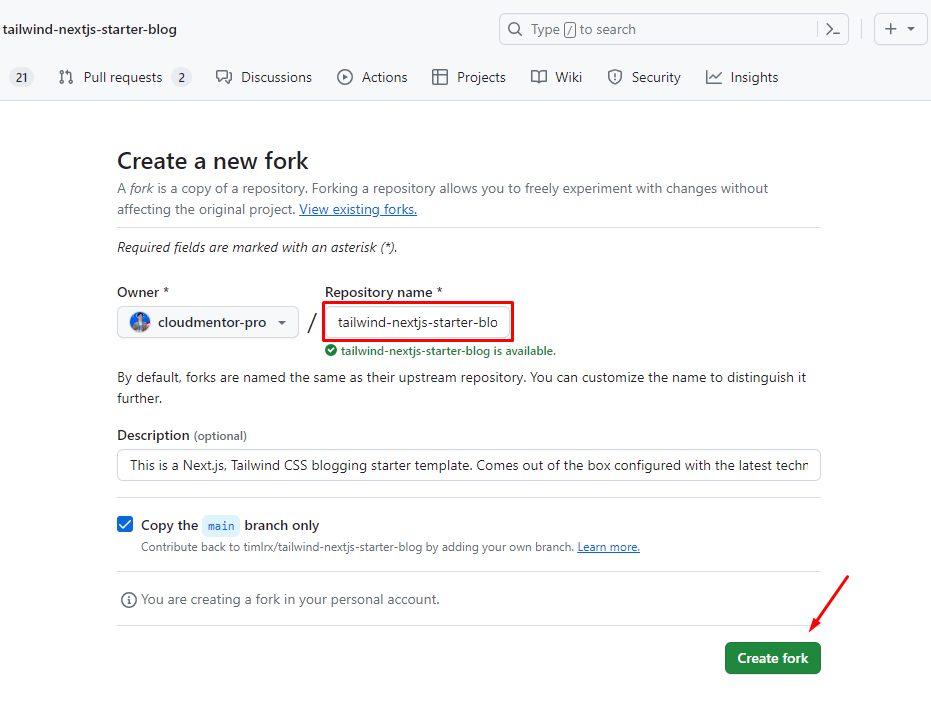Click the green availability checkmark icon
Viewport: 931px width, 706px height.
click(x=331, y=351)
